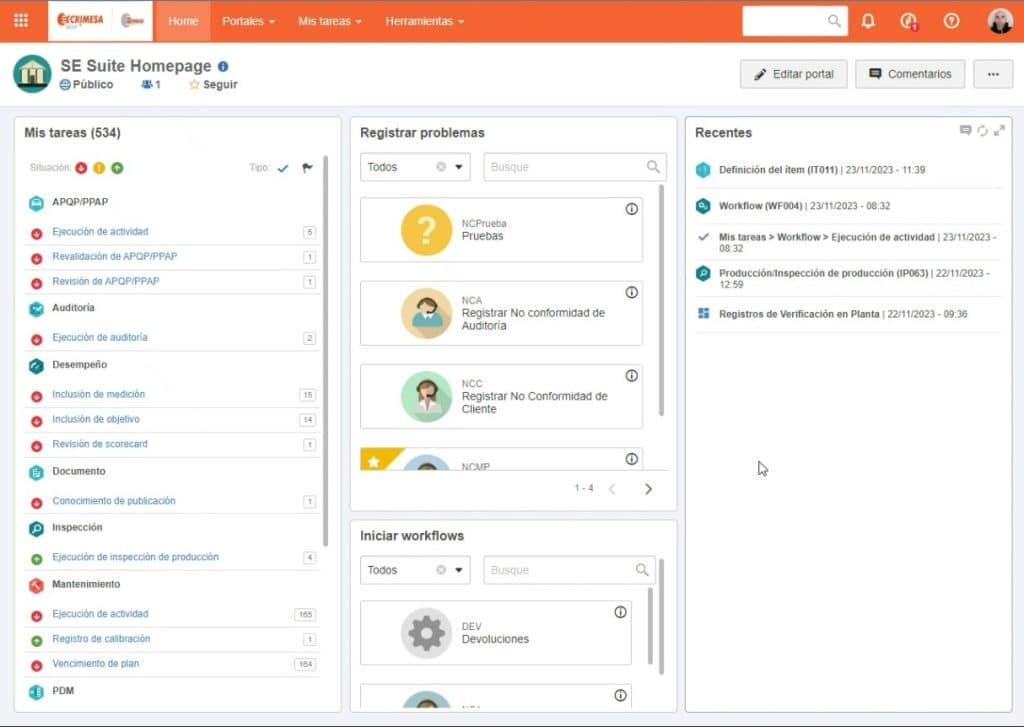This screenshot has width=1024, height=727.
Task: Open Revalidación de APQP/PPAP task
Action: (115, 256)
